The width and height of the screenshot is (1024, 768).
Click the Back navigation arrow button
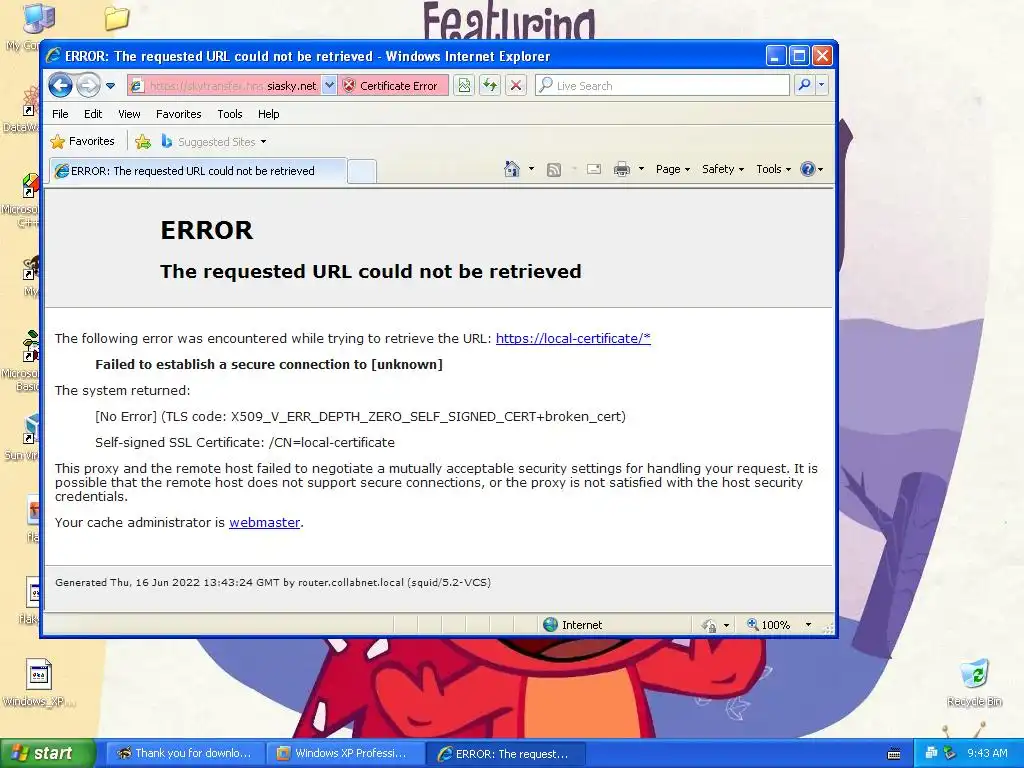60,85
